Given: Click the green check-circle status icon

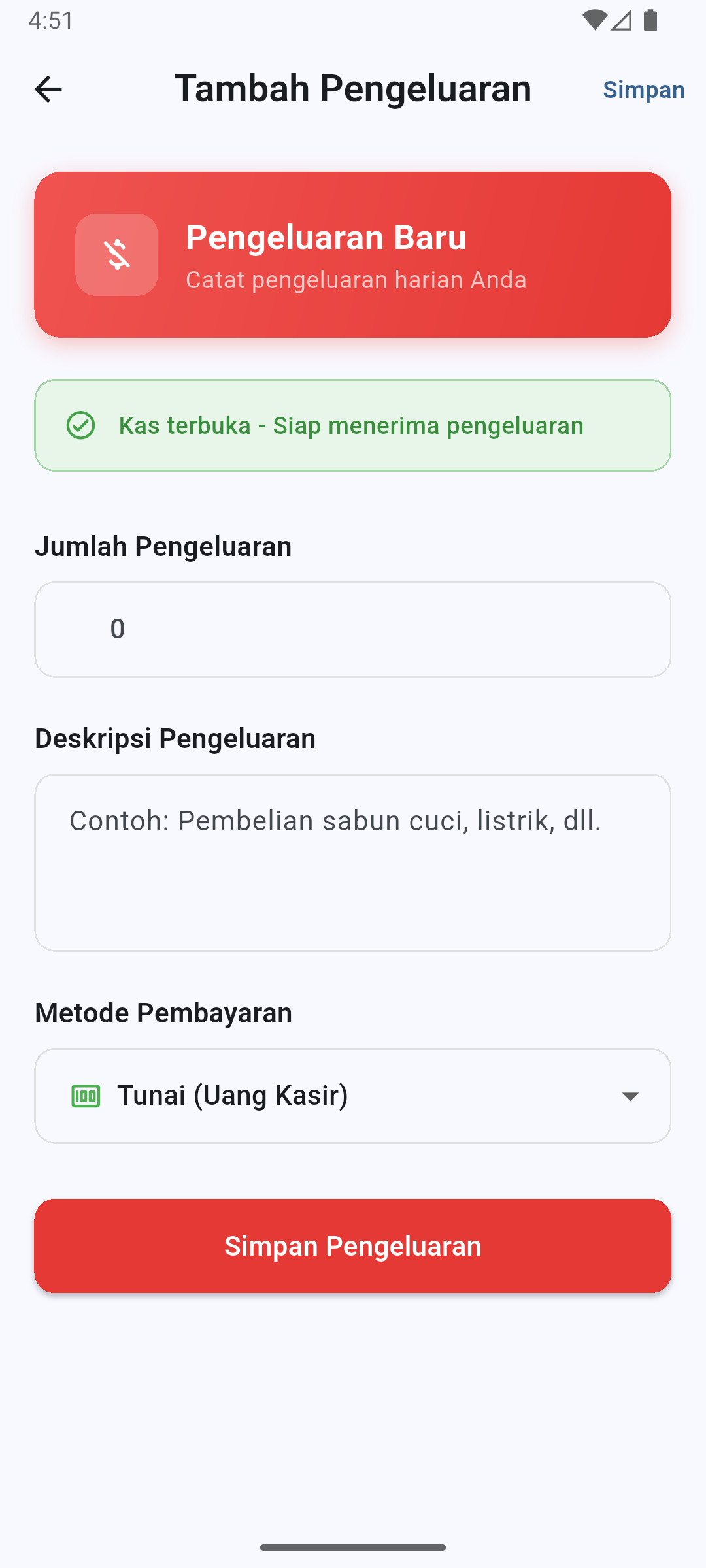Looking at the screenshot, I should point(81,425).
